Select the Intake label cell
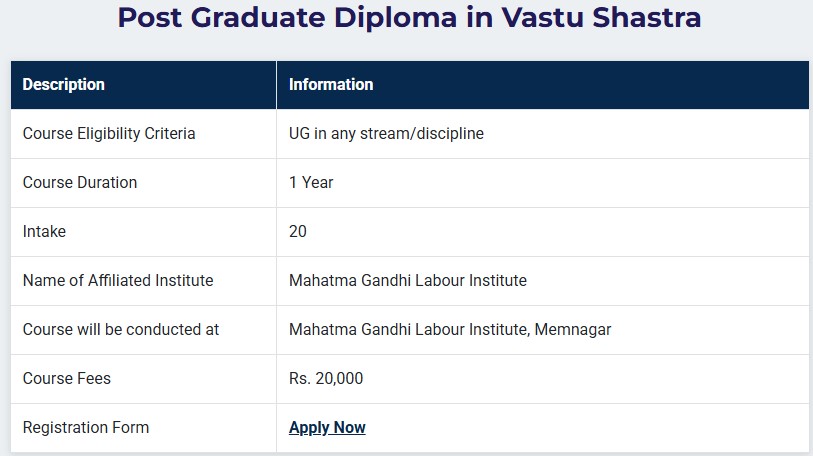 tap(44, 232)
